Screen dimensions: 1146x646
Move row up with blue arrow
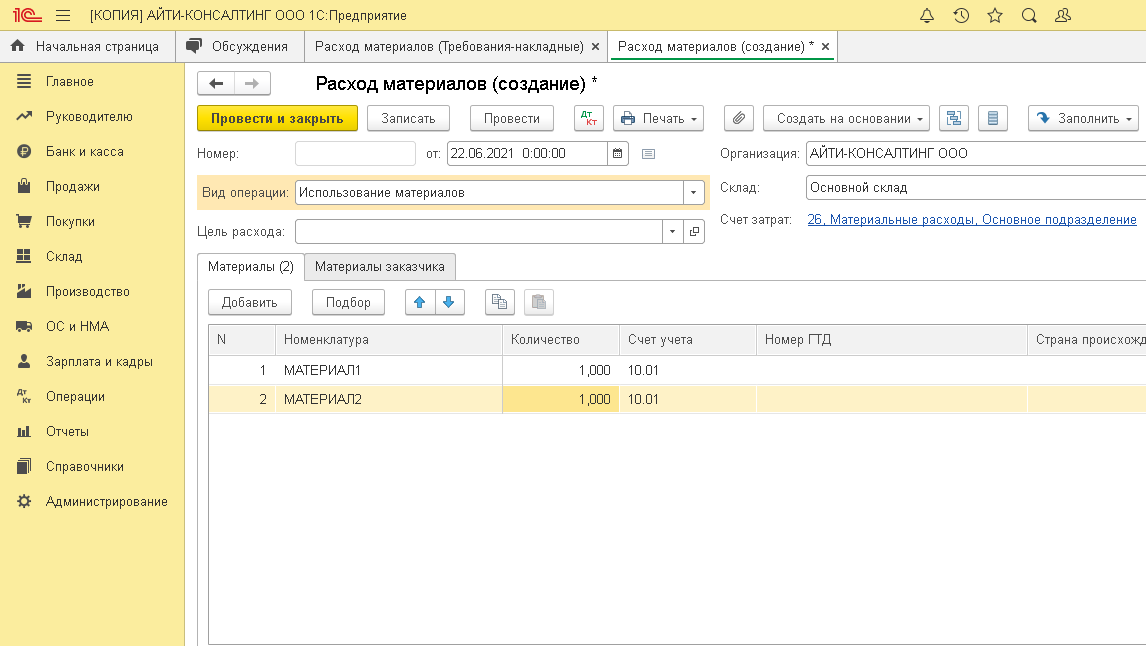(420, 302)
